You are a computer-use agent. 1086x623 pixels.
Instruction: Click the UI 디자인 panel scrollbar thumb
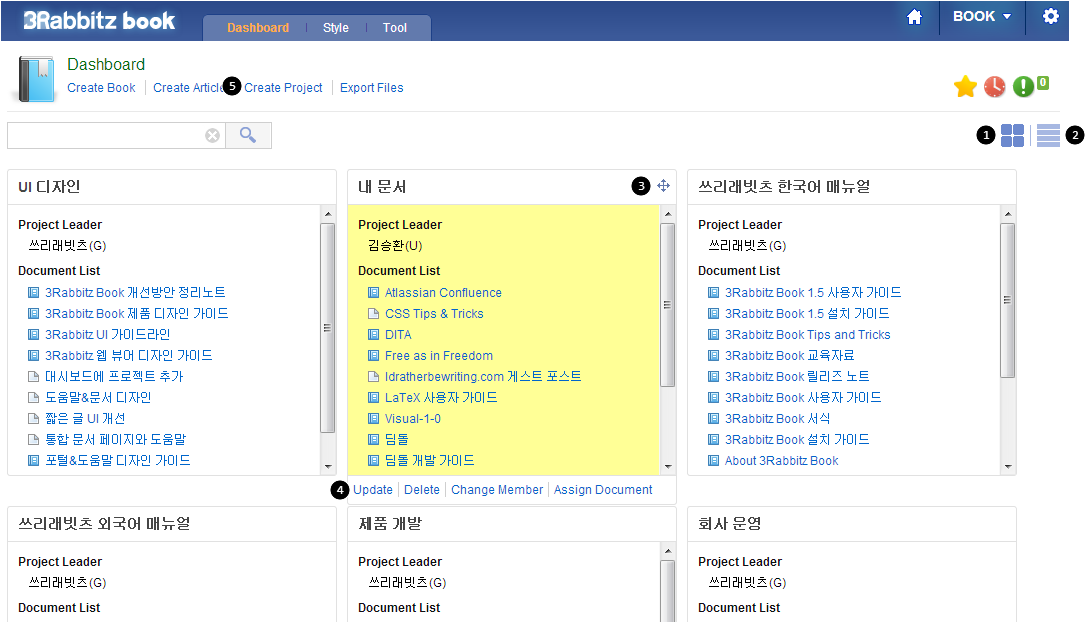pyautogui.click(x=328, y=327)
